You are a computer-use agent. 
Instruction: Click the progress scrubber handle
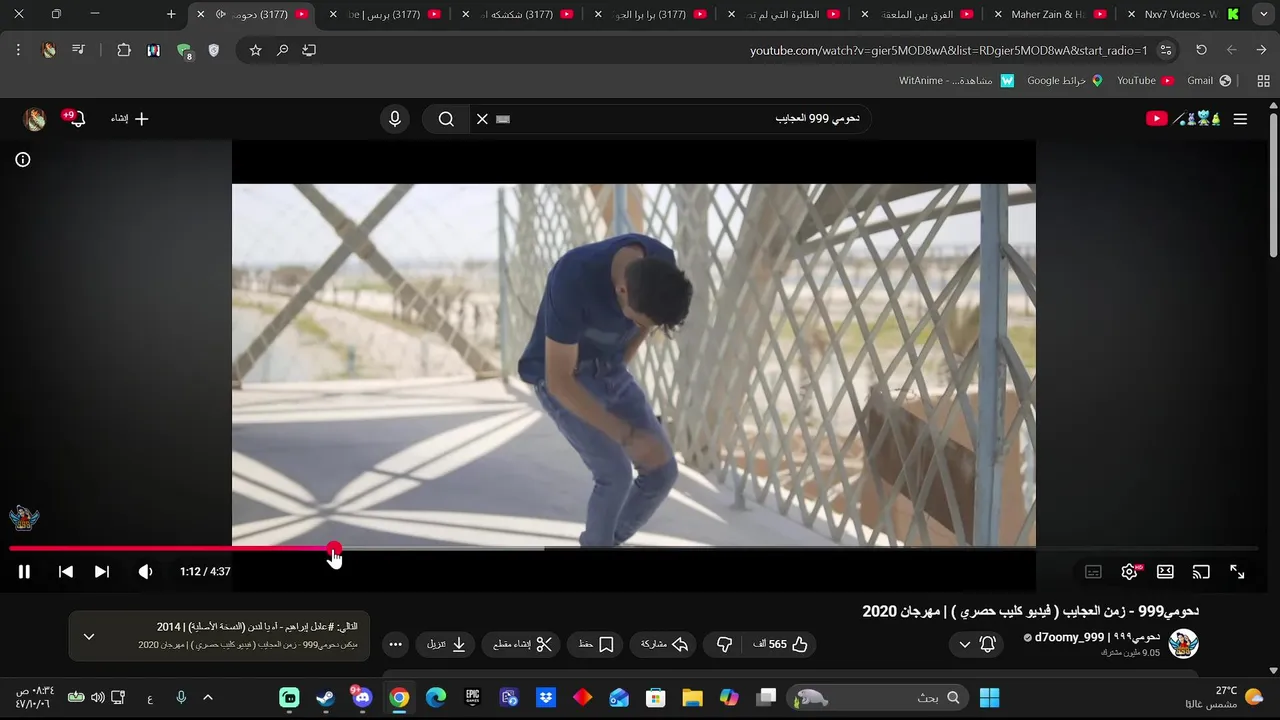[x=334, y=548]
